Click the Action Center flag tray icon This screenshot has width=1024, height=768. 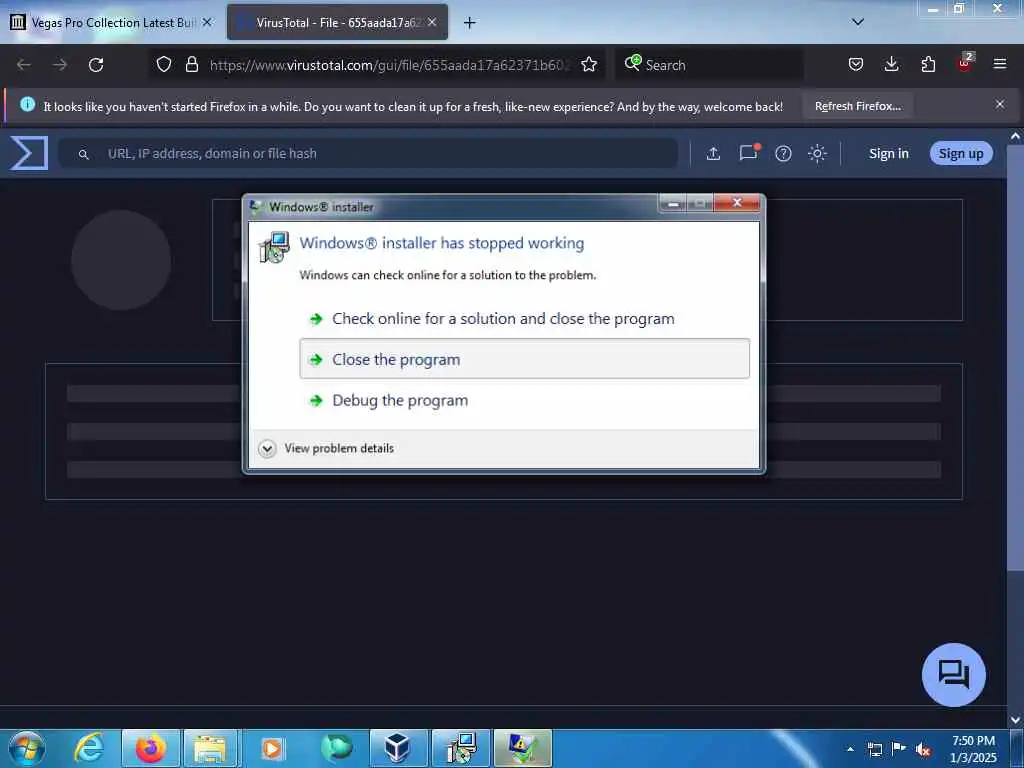[x=899, y=748]
